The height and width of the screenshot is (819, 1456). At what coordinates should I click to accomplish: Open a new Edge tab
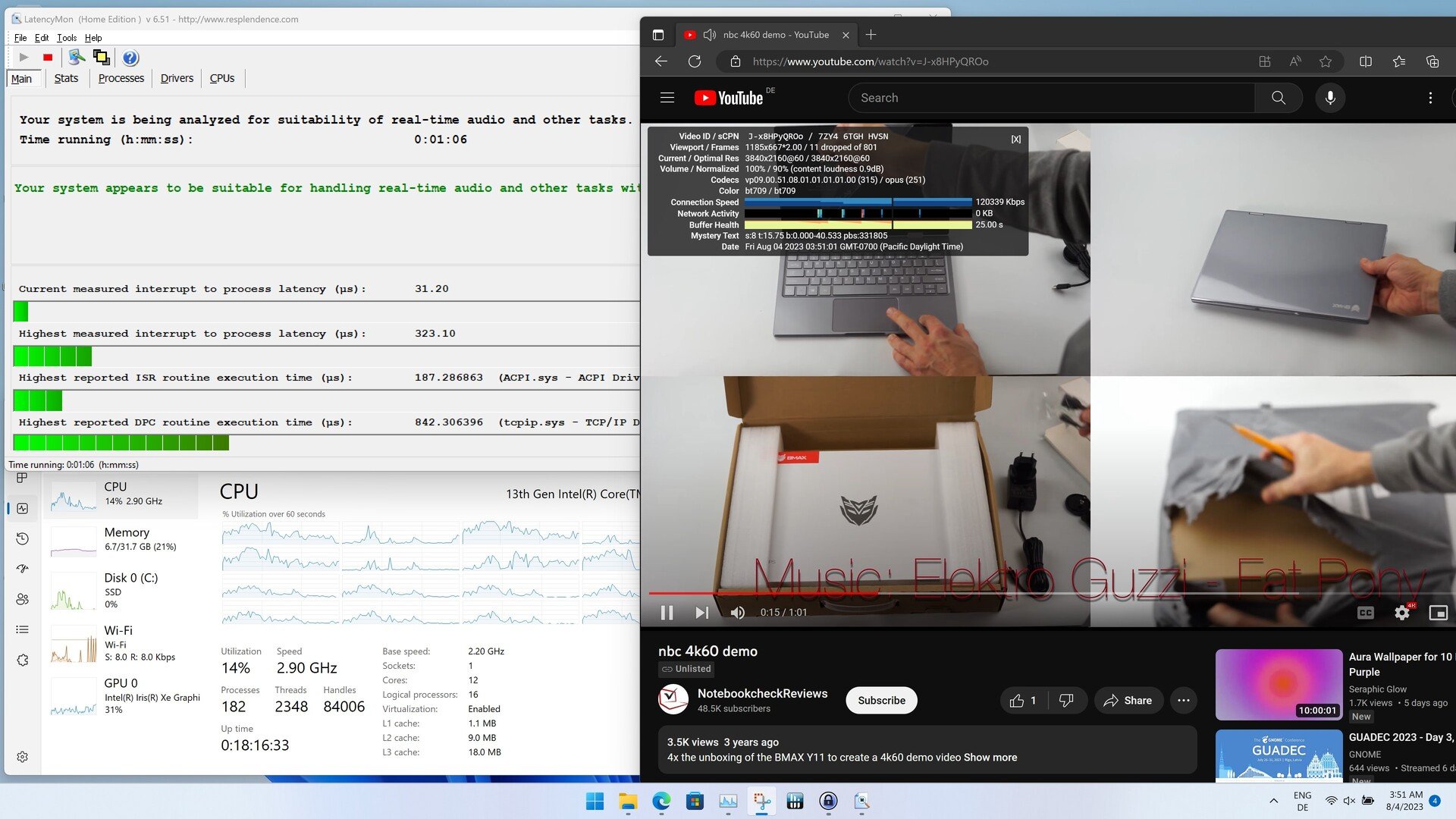tap(871, 35)
